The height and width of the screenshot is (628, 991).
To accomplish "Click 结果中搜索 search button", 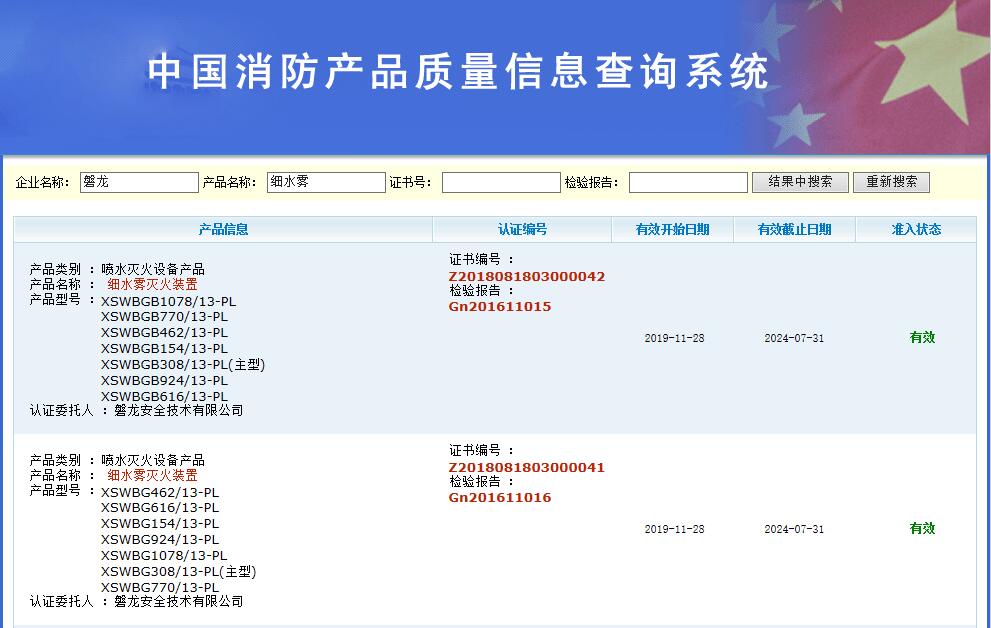I will click(799, 182).
